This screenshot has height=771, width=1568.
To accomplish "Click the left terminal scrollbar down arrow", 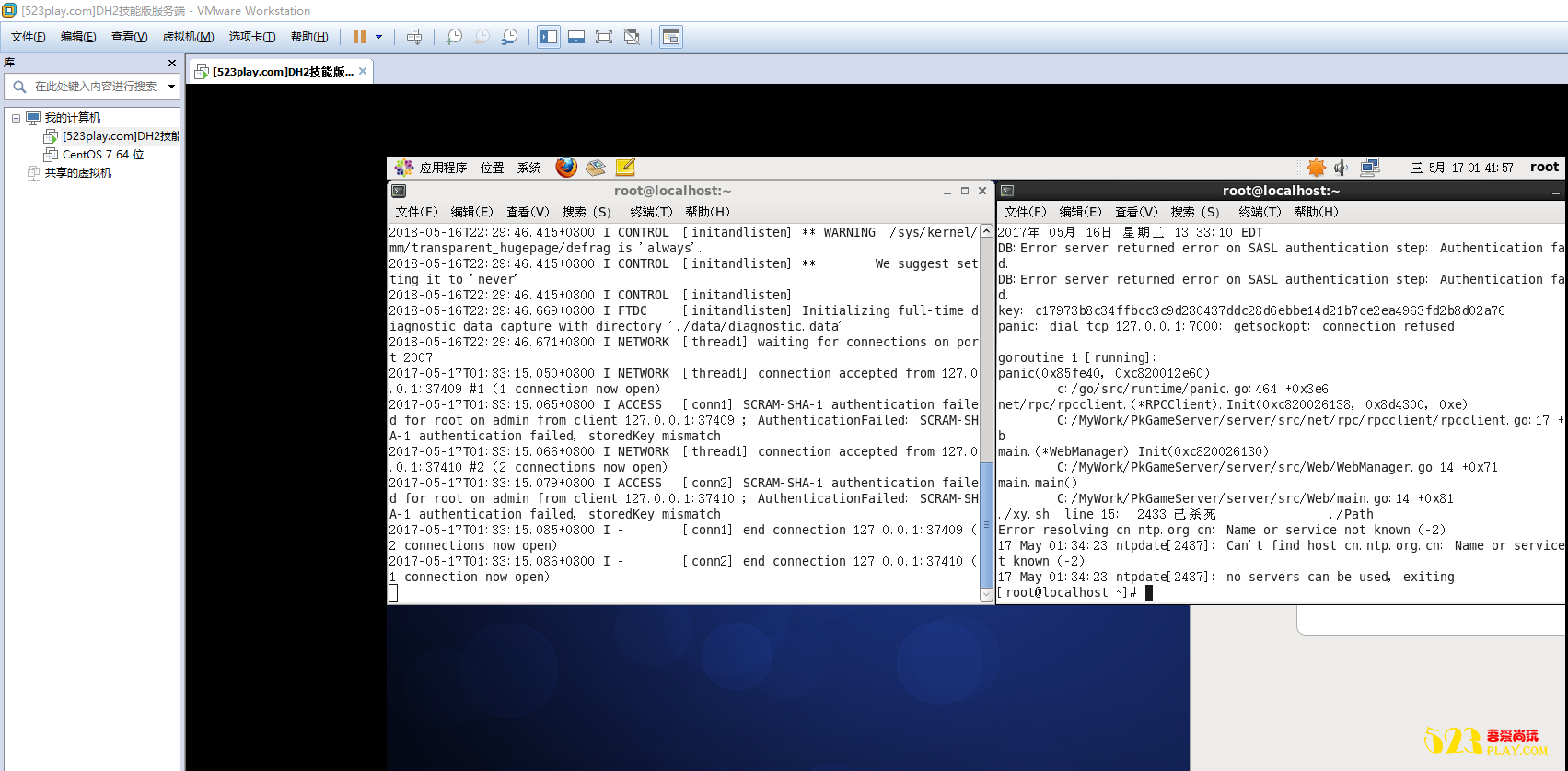I will point(987,594).
